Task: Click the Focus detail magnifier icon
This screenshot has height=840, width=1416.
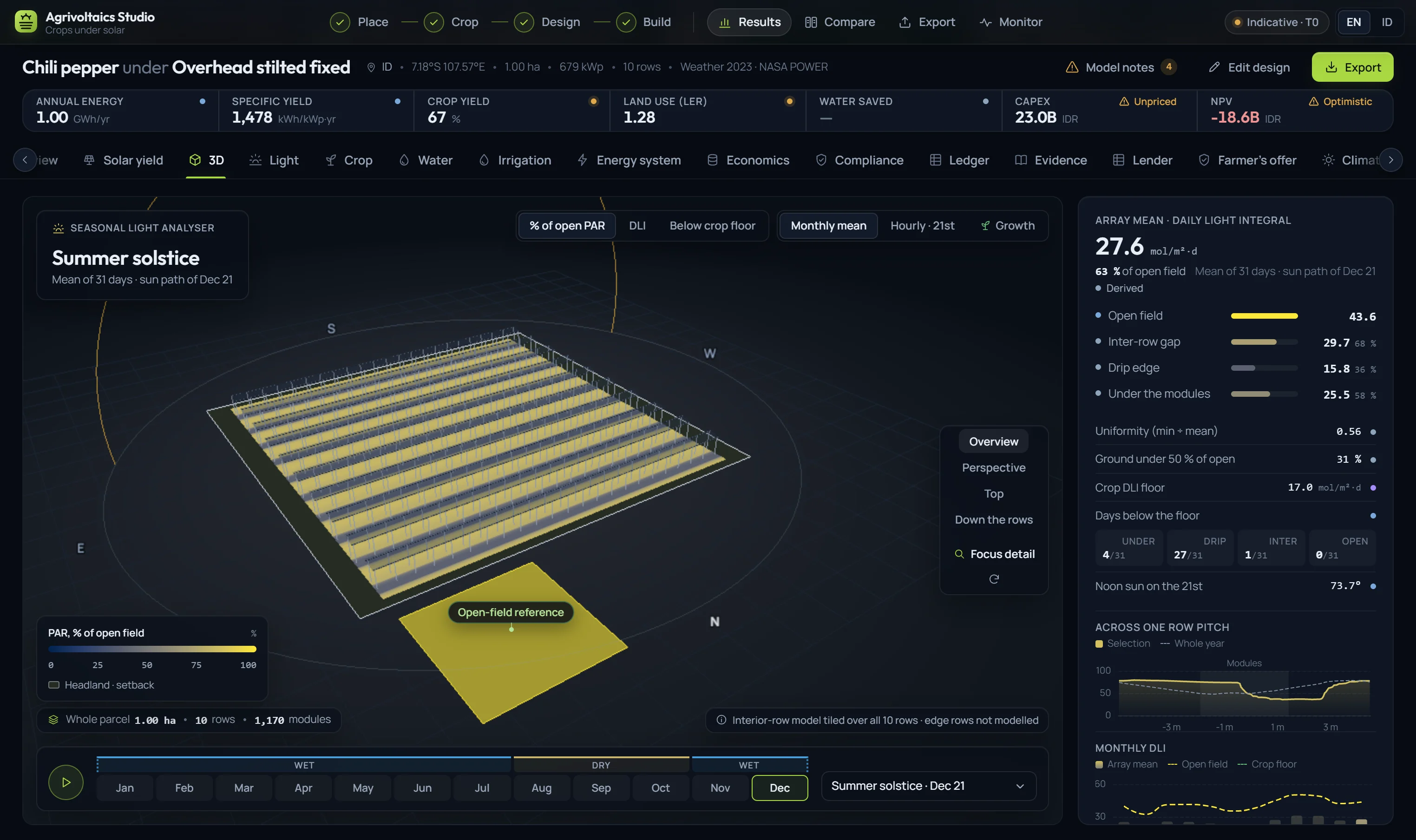Action: [x=959, y=554]
